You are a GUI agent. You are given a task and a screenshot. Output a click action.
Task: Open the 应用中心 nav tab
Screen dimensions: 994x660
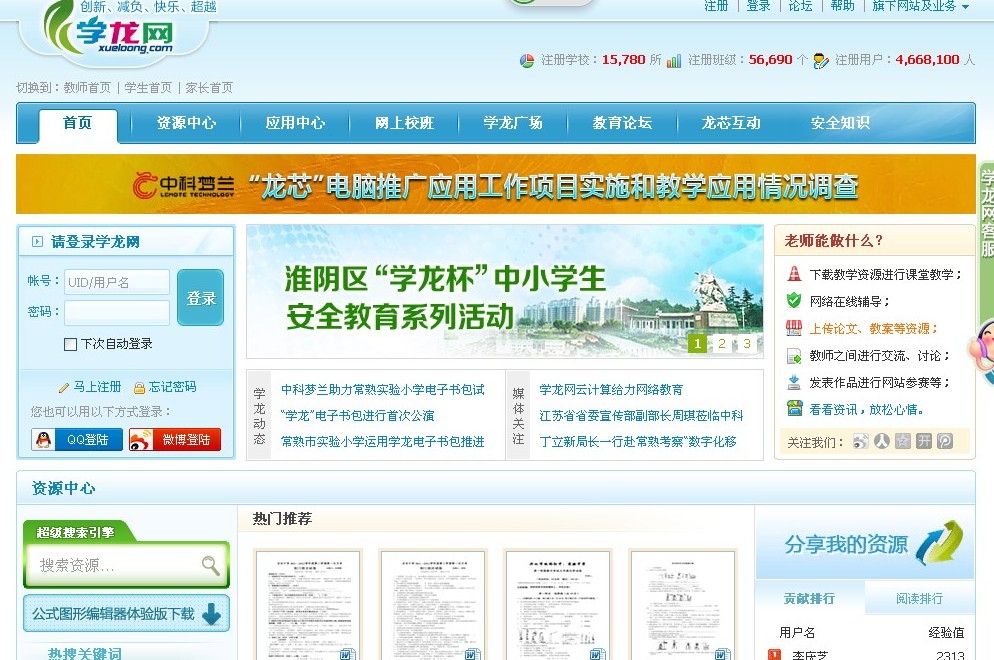[295, 123]
